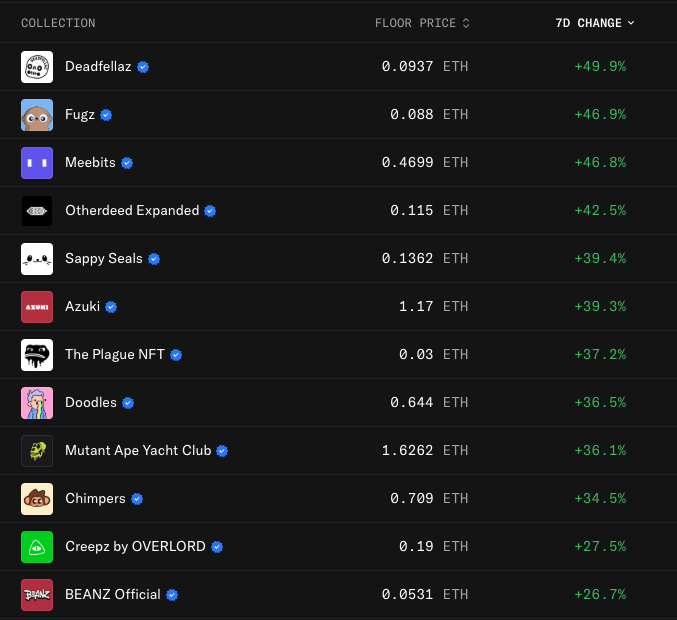Select the purple Meebits collection icon
Viewport: 677px width, 620px height.
[x=37, y=163]
